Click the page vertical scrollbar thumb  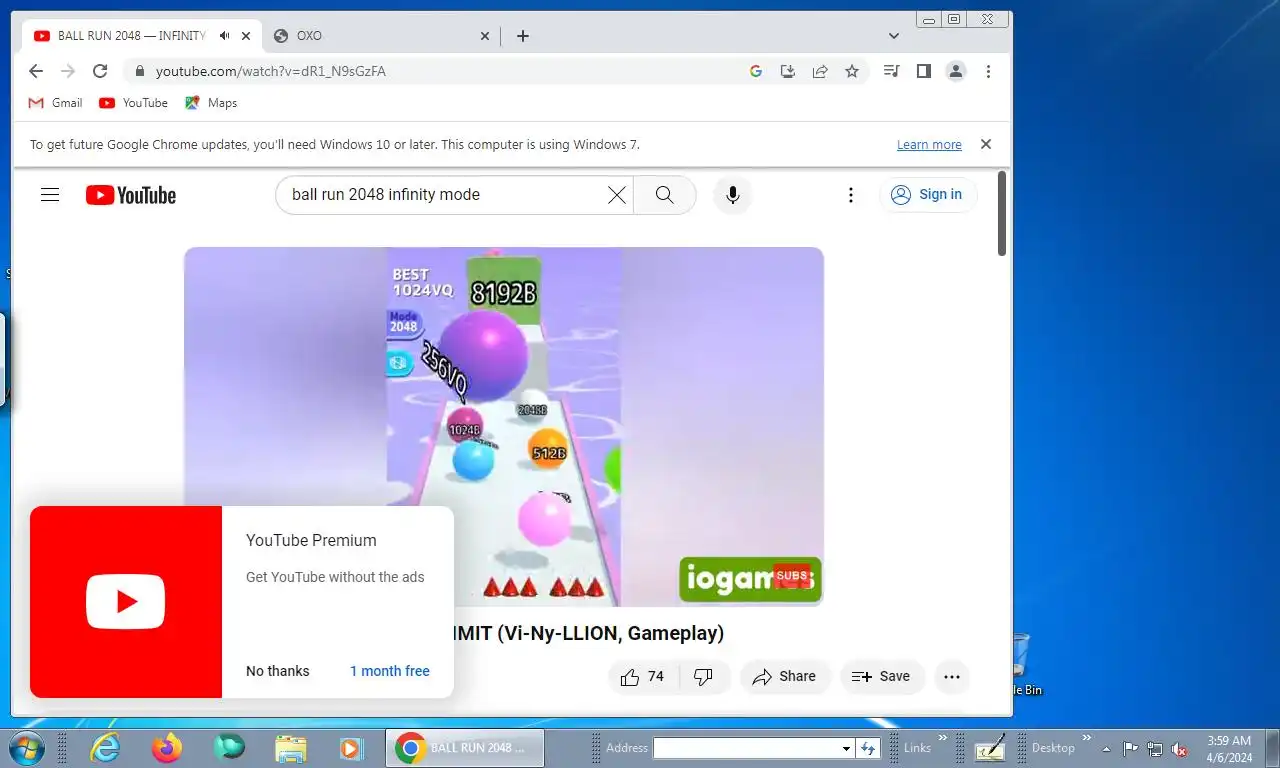[1002, 214]
